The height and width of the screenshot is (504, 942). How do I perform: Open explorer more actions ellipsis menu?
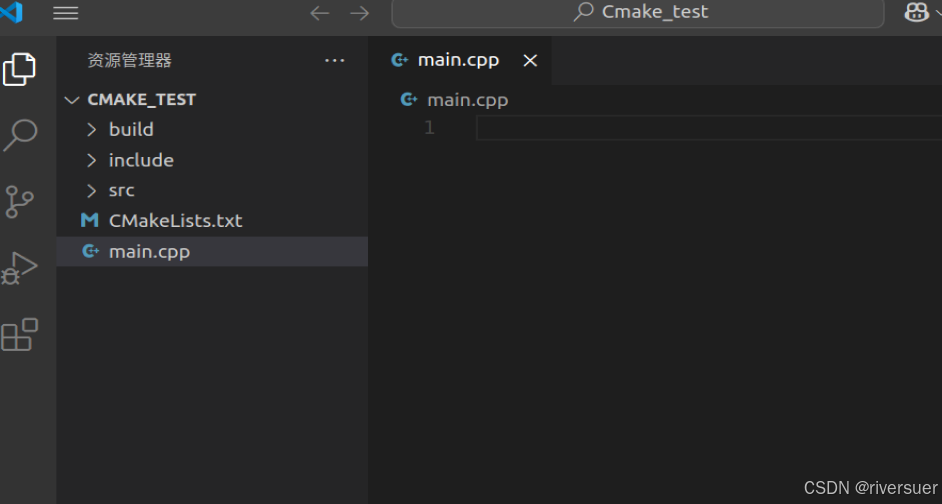335,61
